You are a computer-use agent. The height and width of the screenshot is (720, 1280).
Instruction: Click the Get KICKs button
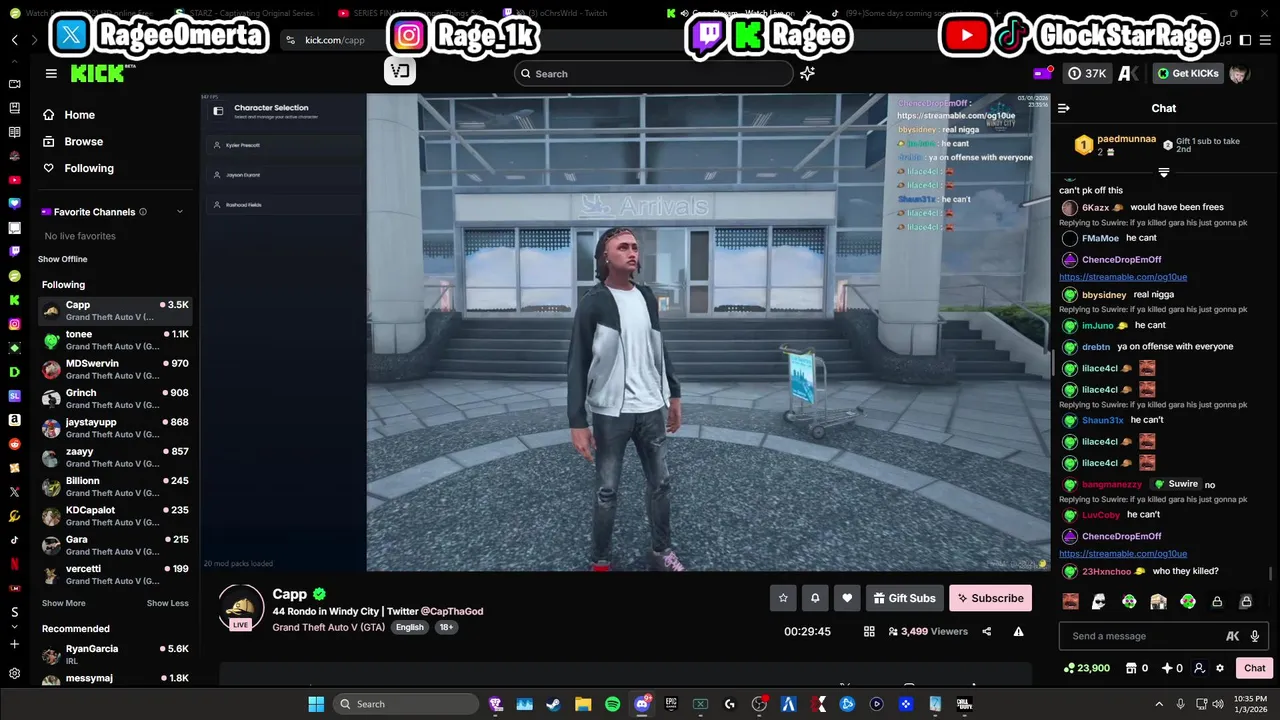[1188, 73]
